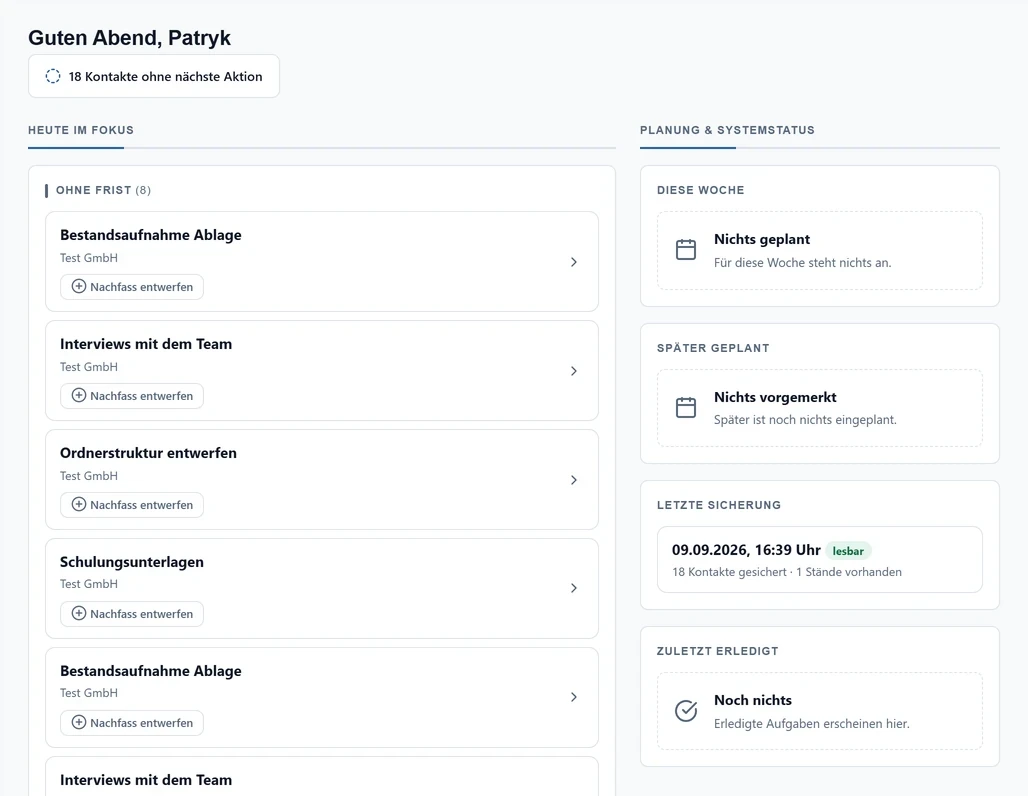Click the plus icon in the Ordnerstruktur entwerfen card
The width and height of the screenshot is (1028, 796).
79,504
